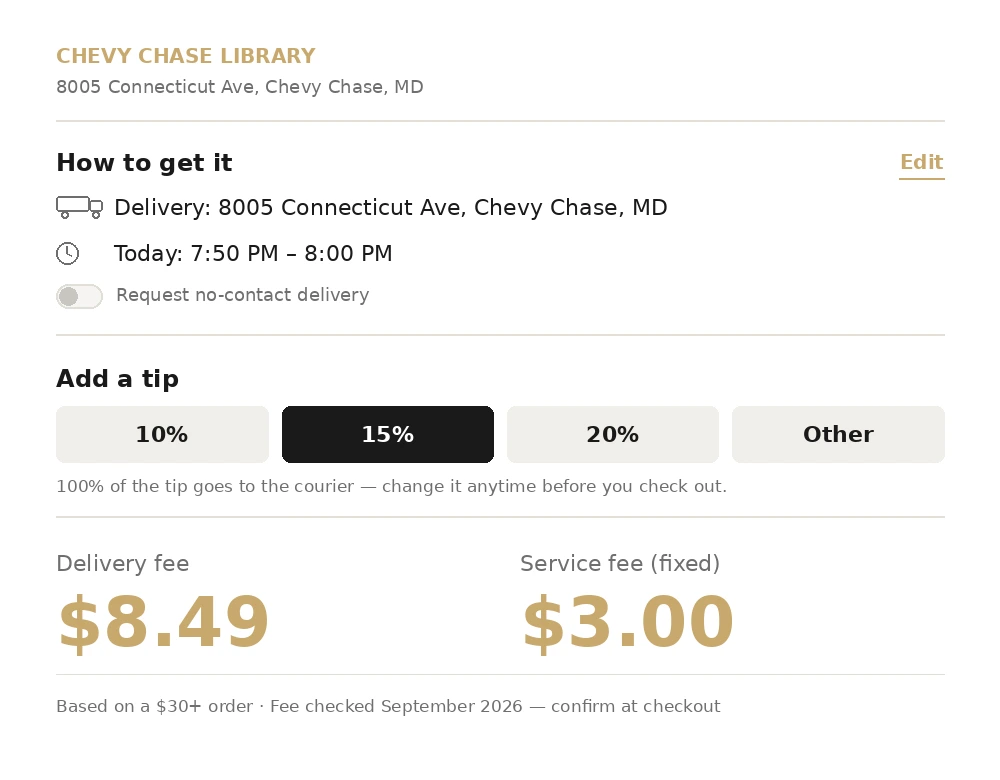This screenshot has width=1000, height=780.
Task: Select the 10% tip option
Action: pyautogui.click(x=162, y=434)
